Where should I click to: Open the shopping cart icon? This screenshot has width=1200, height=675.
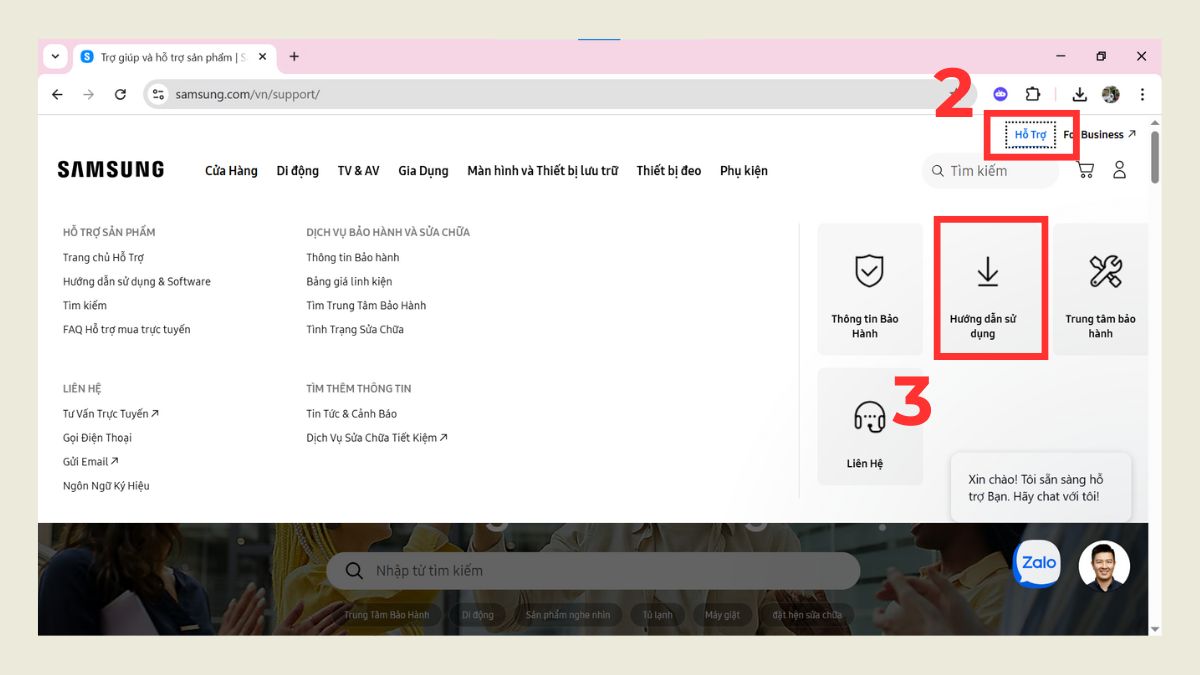[x=1085, y=170]
